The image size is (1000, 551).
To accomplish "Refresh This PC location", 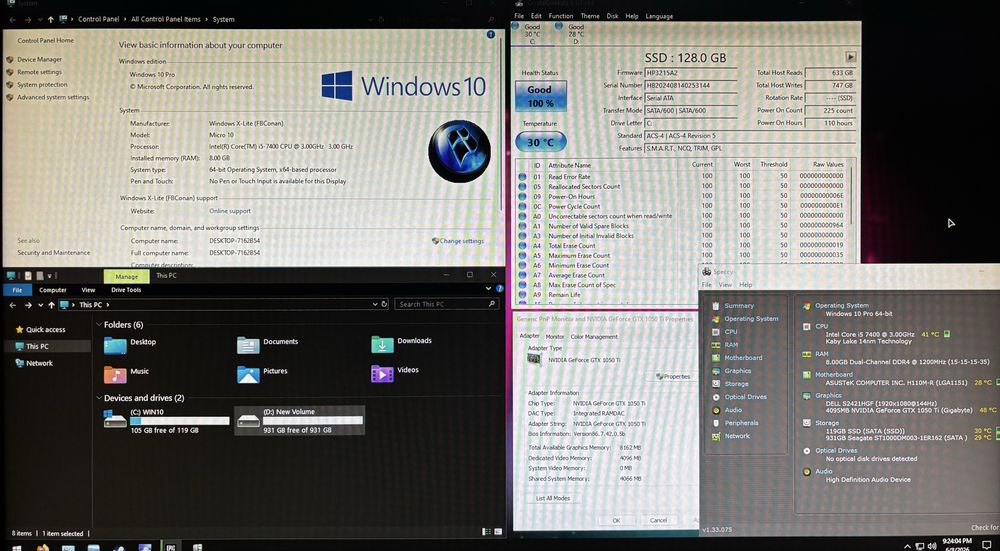I will [385, 305].
